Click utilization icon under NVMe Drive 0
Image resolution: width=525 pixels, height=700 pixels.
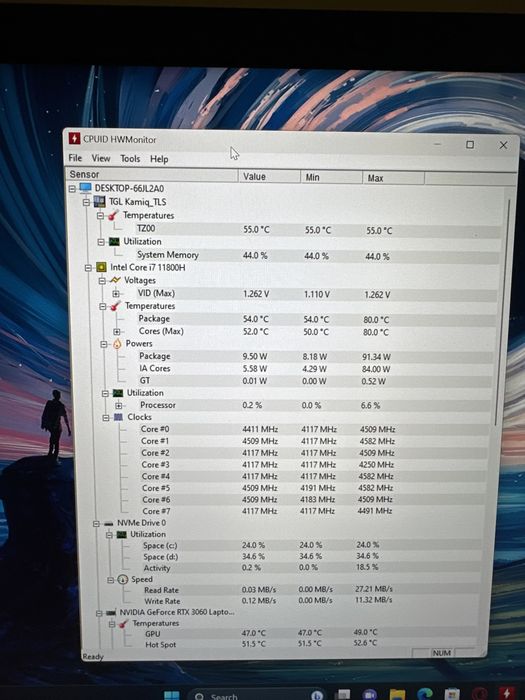pos(121,534)
